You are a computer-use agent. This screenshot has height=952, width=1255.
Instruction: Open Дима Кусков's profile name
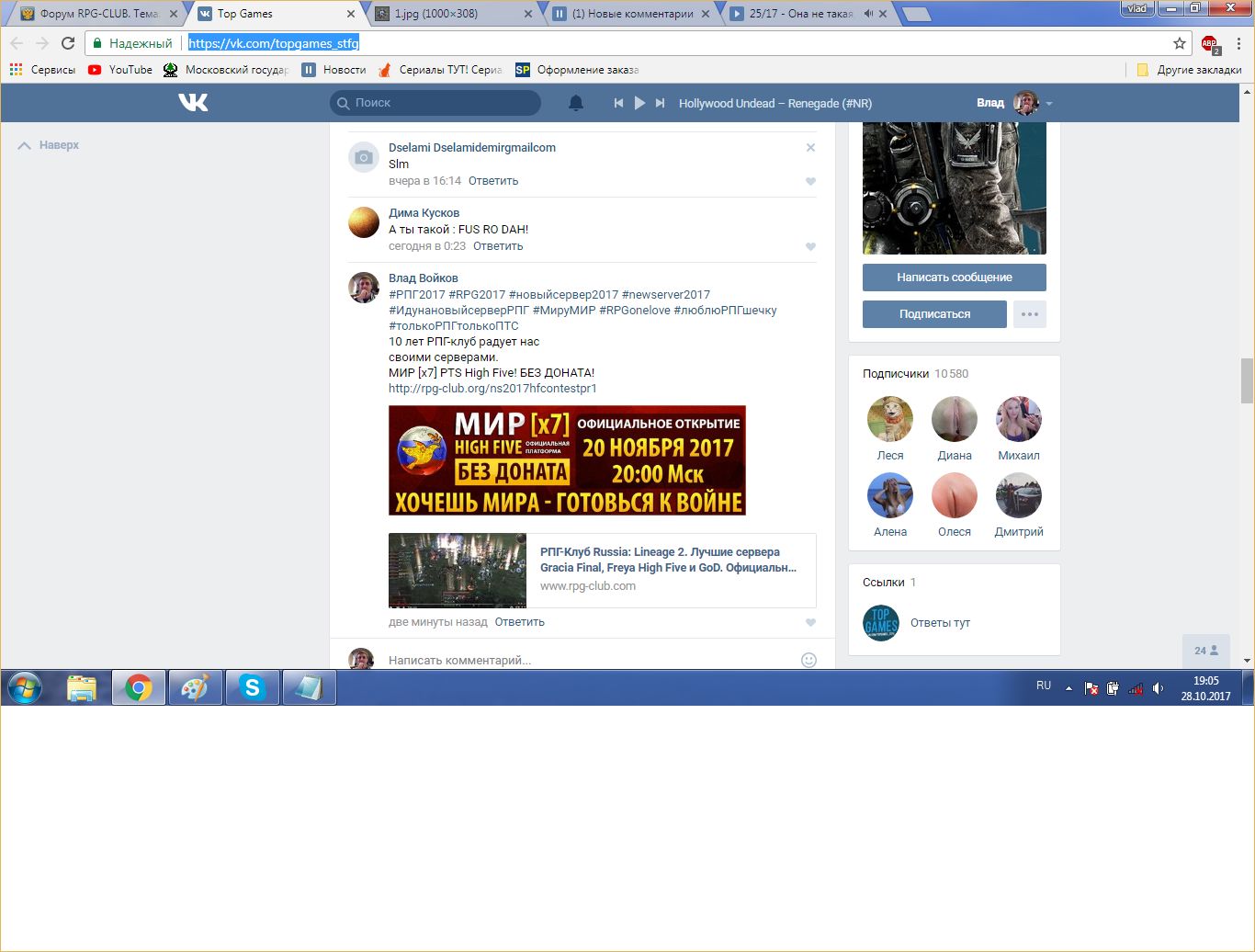click(424, 212)
